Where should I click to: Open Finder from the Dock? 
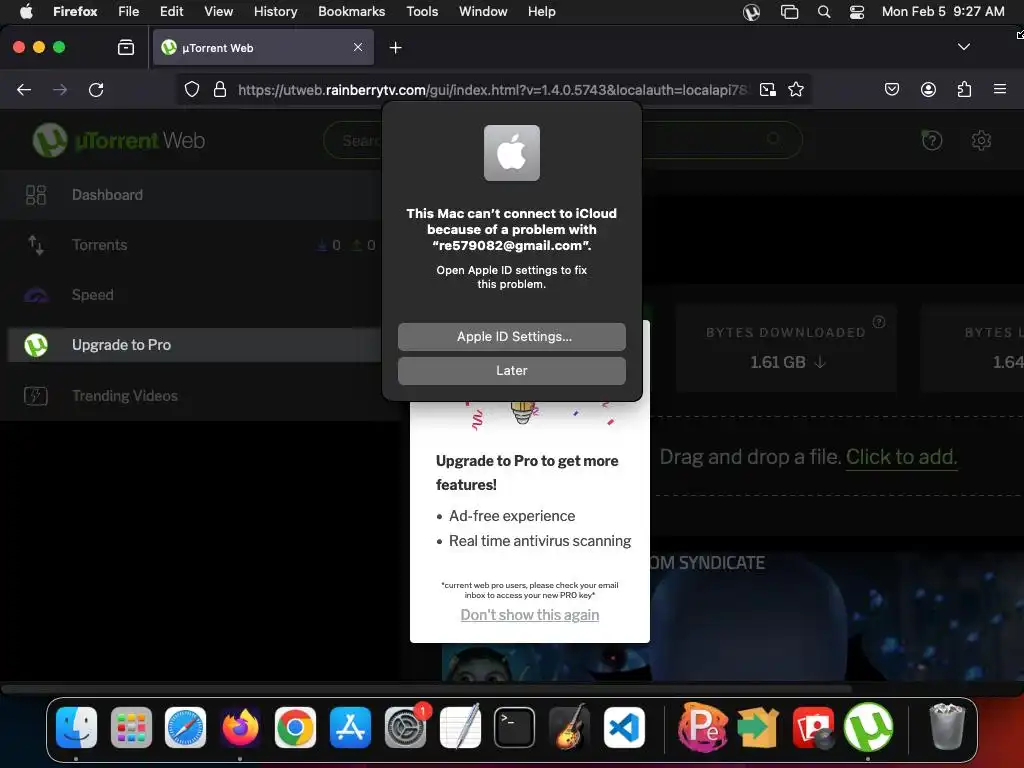[x=76, y=727]
